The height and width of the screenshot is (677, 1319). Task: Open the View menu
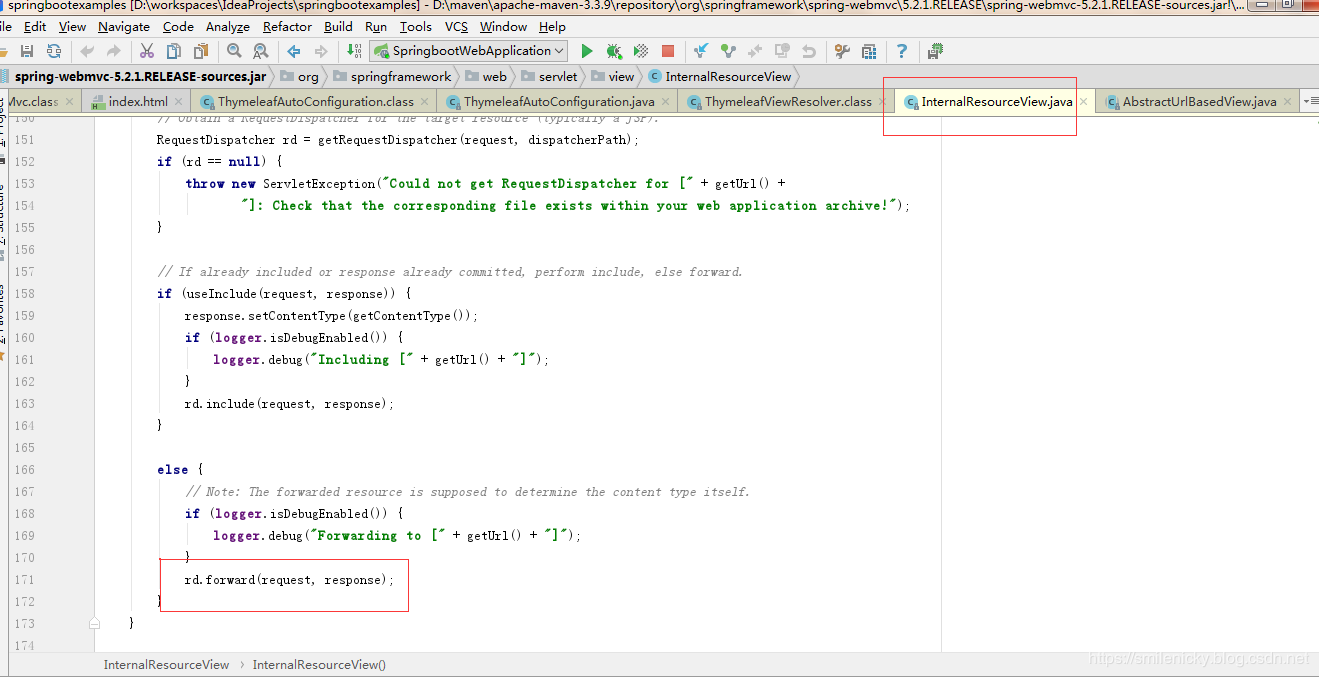(x=73, y=27)
